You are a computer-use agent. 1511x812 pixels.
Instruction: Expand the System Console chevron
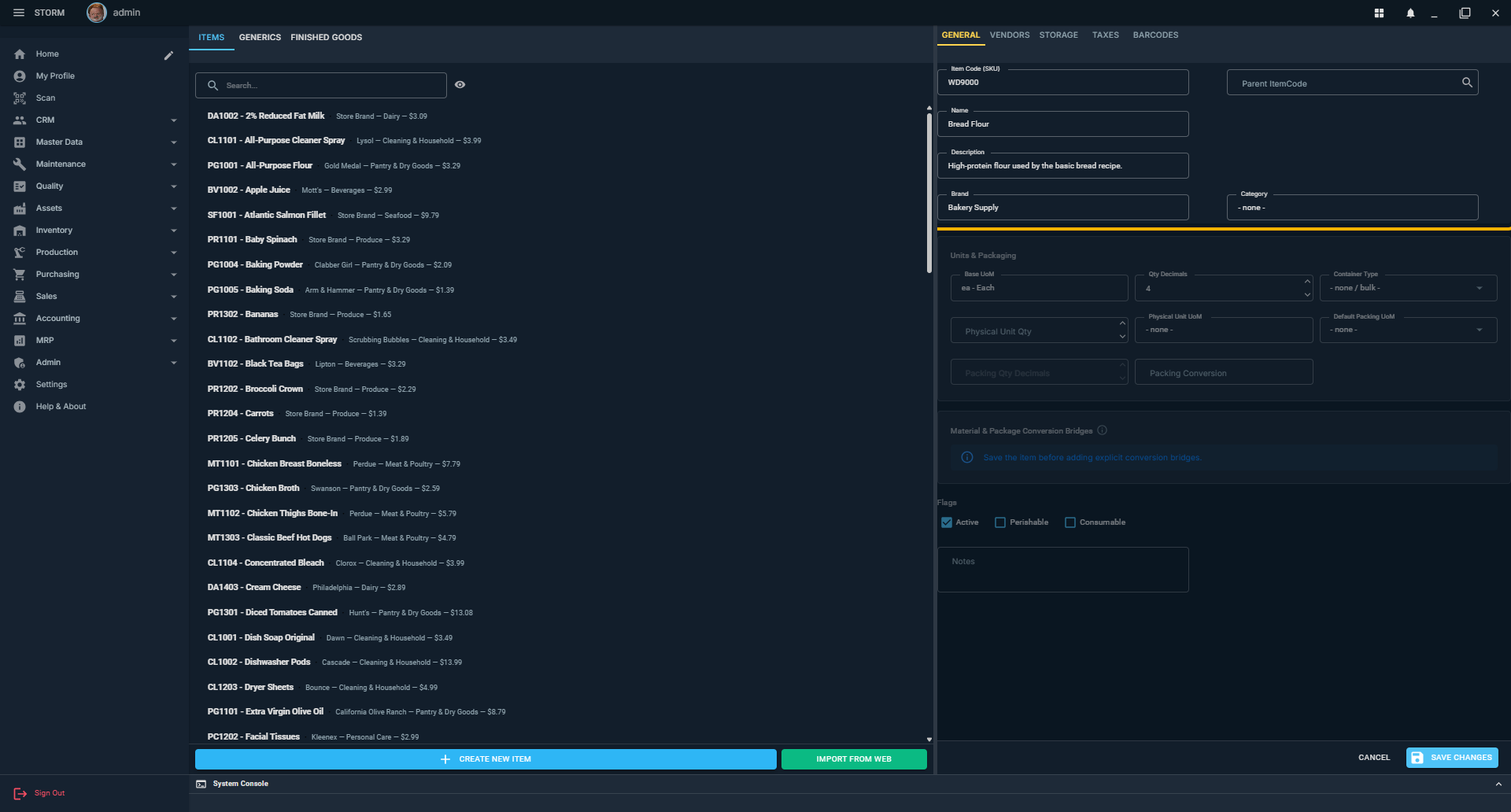(x=1498, y=784)
